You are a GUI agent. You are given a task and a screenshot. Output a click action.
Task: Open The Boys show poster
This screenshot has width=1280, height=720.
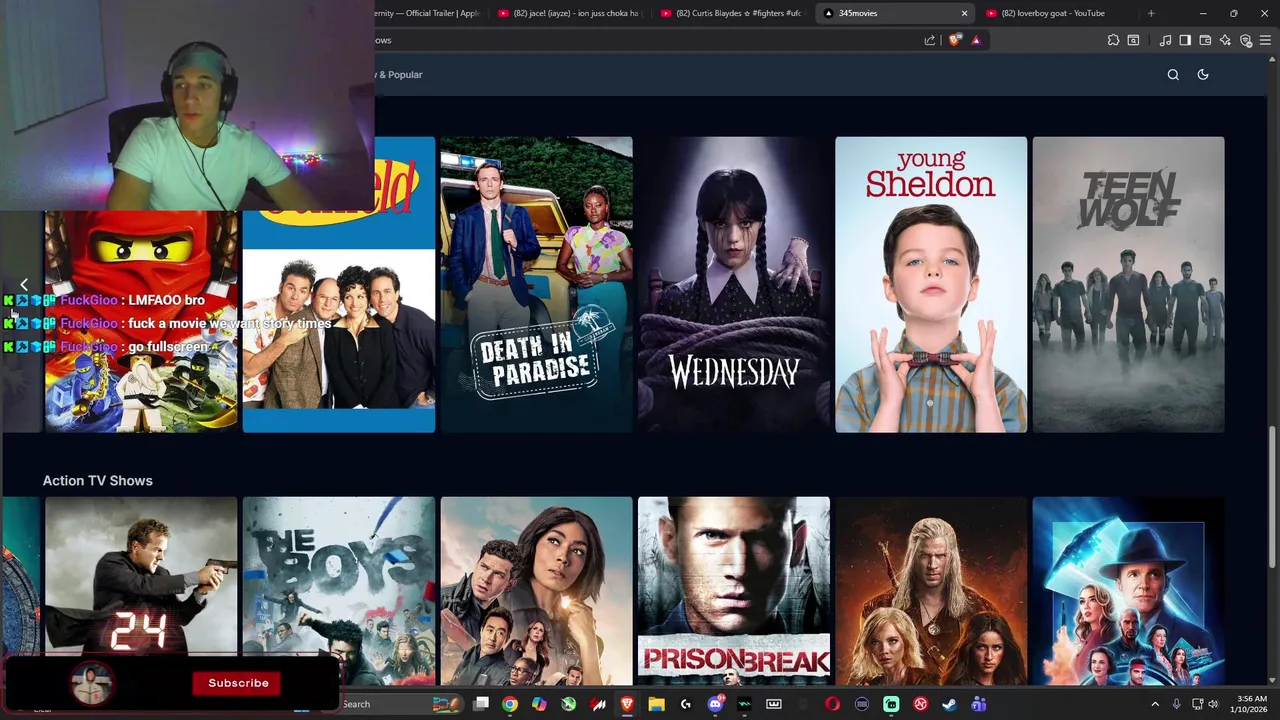point(339,591)
